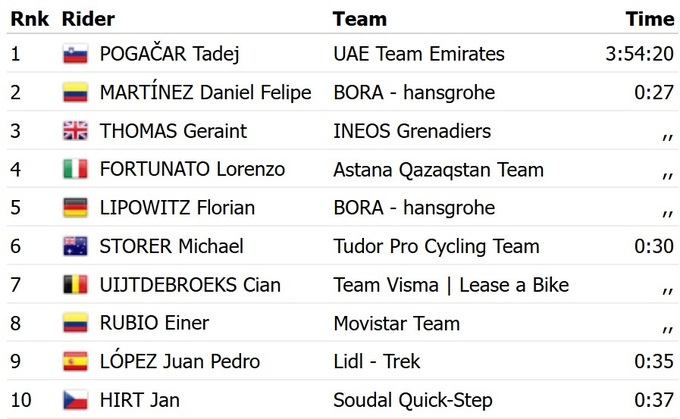Image resolution: width=680 pixels, height=419 pixels.
Task: Click the British flag next to Thomas
Action: [x=75, y=131]
